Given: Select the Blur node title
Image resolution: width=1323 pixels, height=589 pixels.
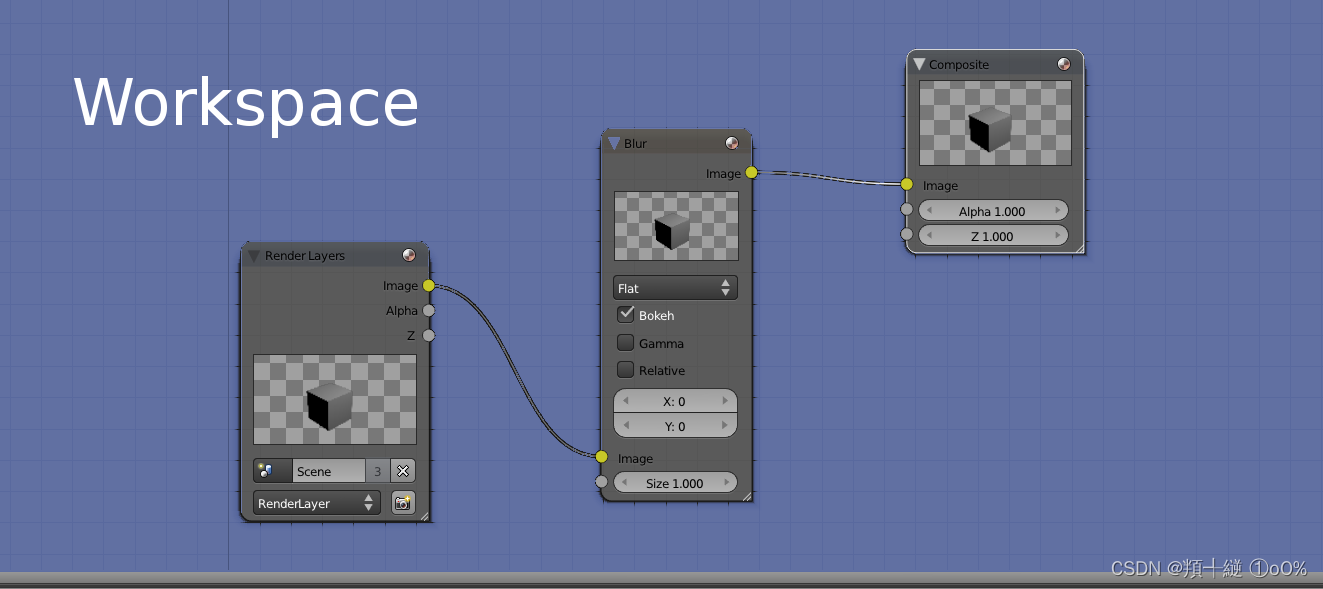Looking at the screenshot, I should click(x=635, y=144).
